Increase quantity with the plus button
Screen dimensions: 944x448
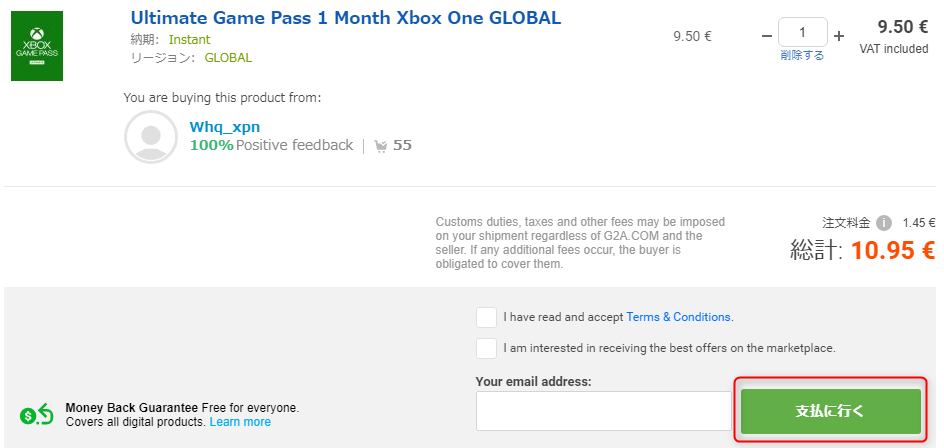pos(838,35)
